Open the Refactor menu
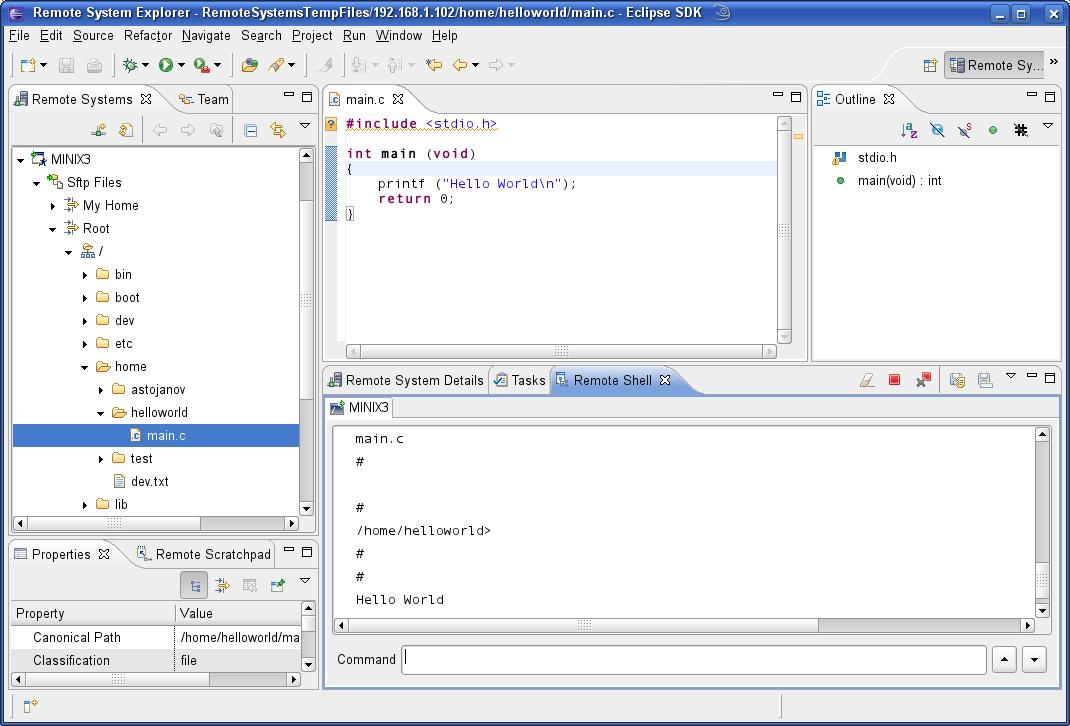The image size is (1070, 726). [148, 35]
